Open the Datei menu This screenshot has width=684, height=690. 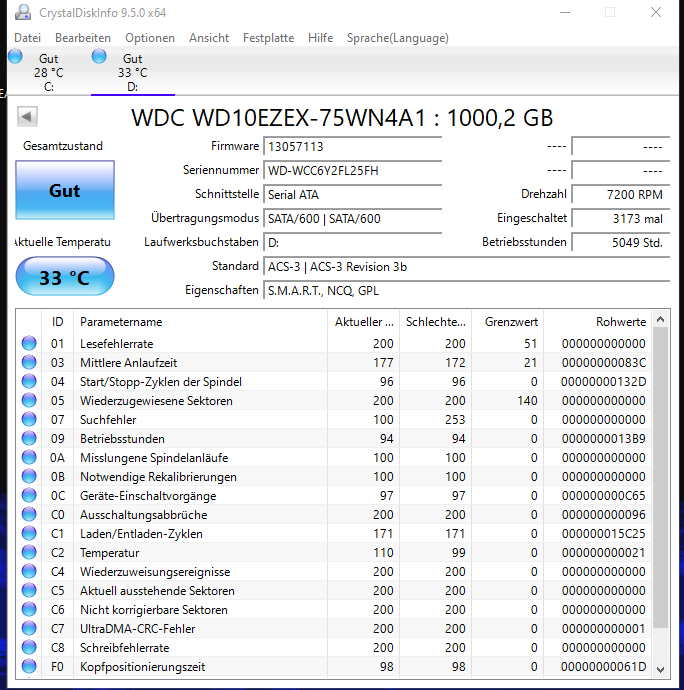27,38
